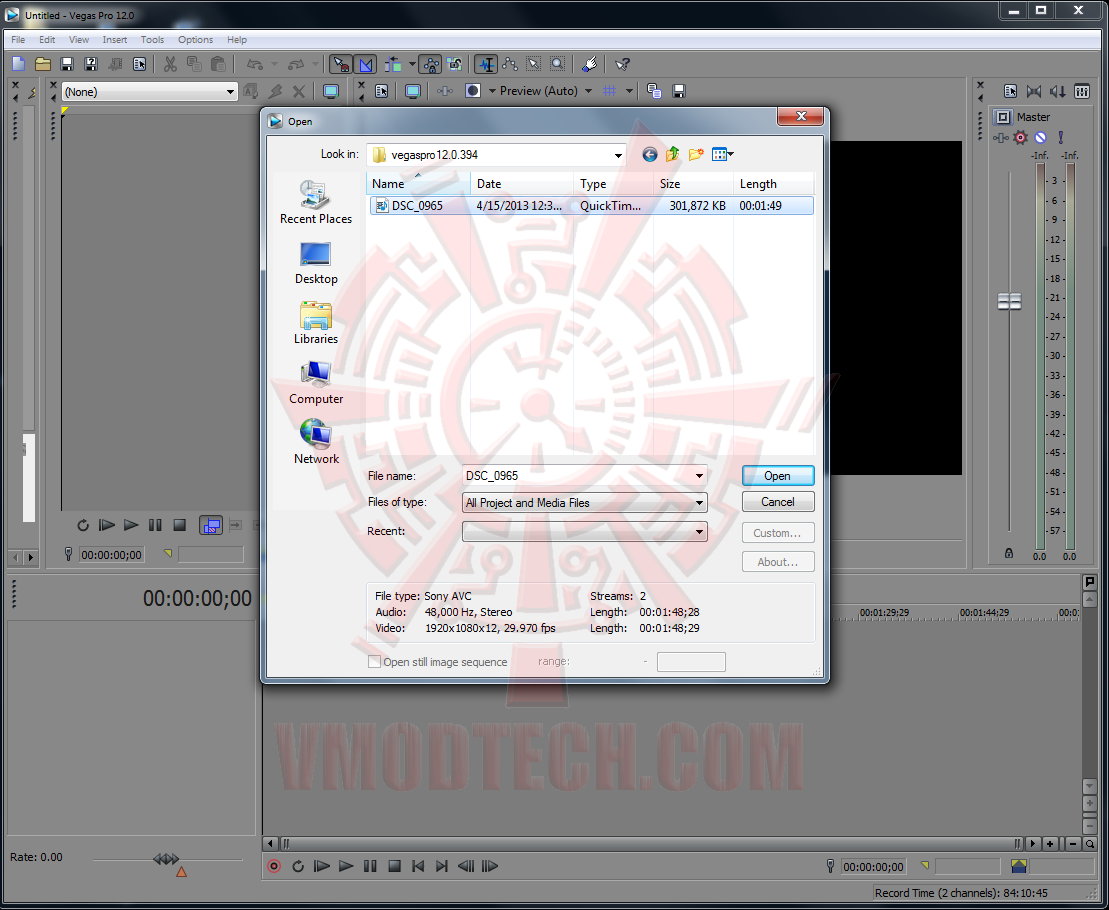Open the Tools menu
This screenshot has height=910, width=1109.
152,40
